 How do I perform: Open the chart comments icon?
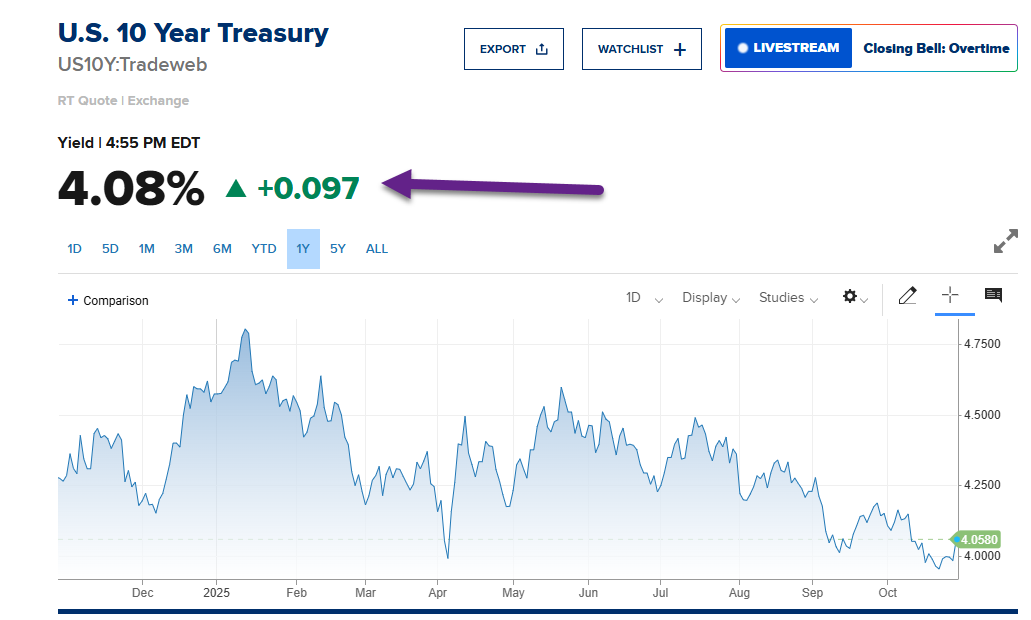tap(993, 295)
